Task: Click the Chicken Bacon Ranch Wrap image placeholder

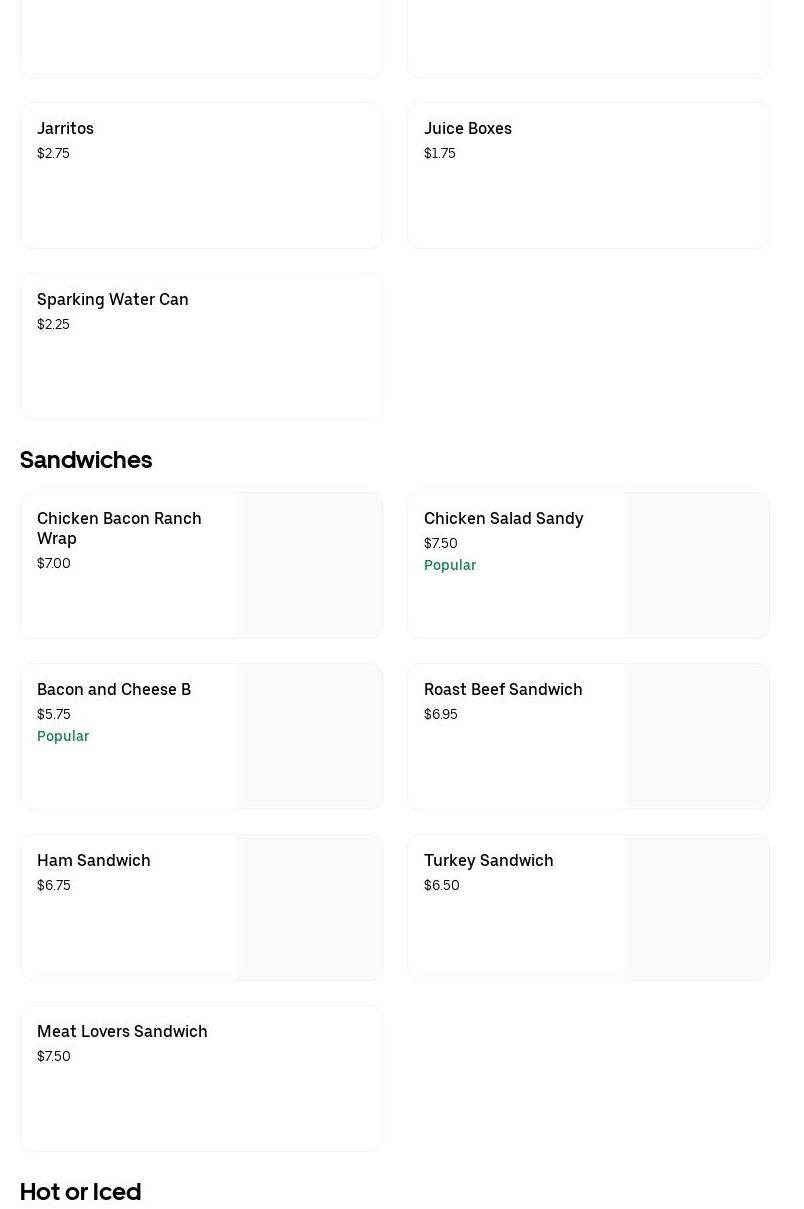Action: tap(310, 566)
